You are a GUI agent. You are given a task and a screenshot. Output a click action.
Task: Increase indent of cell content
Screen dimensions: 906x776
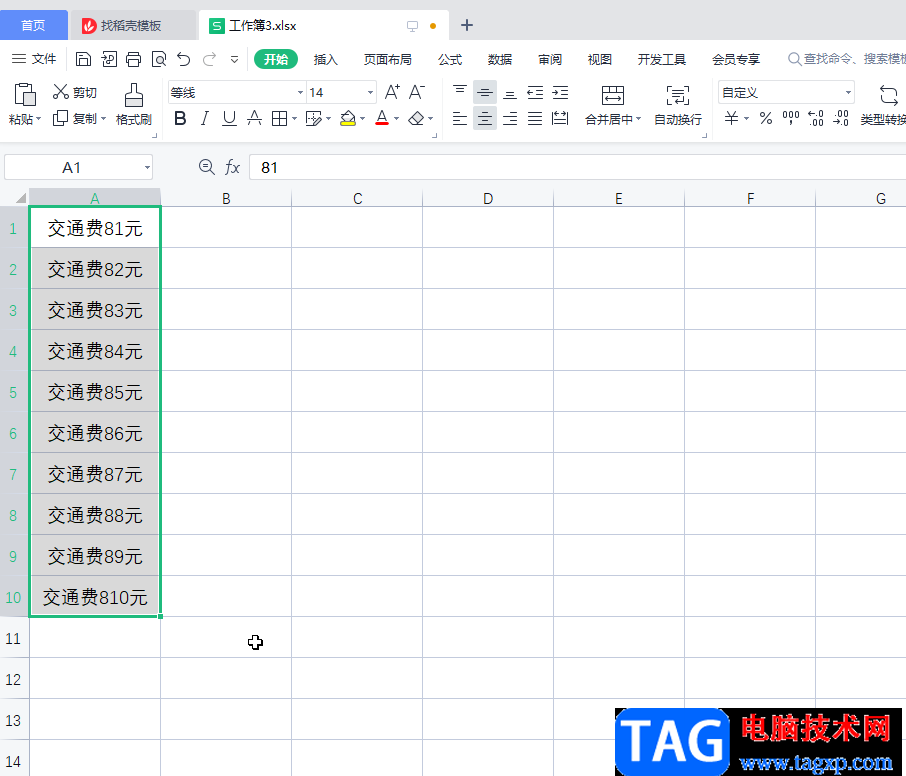[560, 92]
